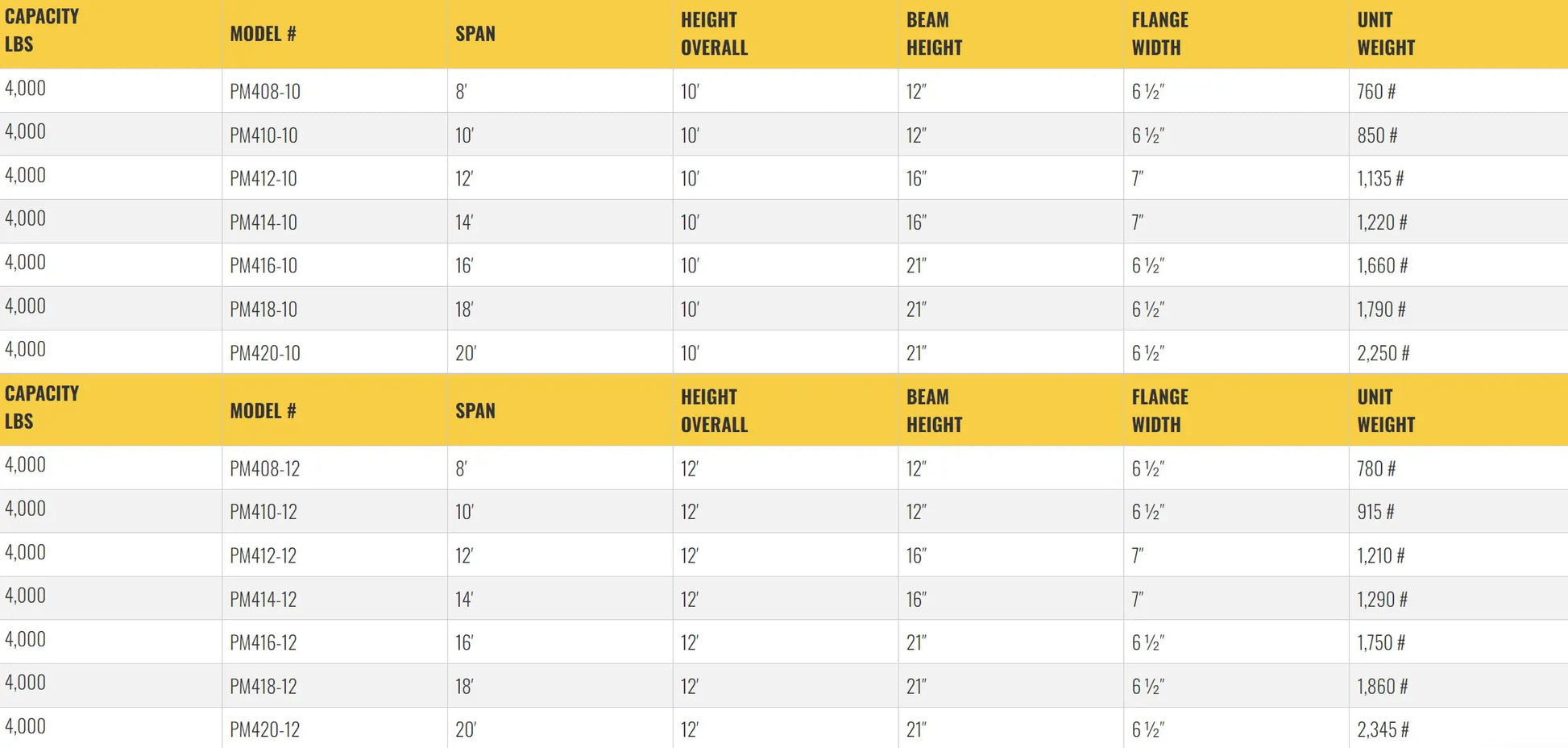Click the PM418-12 model entry
Screen dimensions: 1568x748
coord(263,687)
